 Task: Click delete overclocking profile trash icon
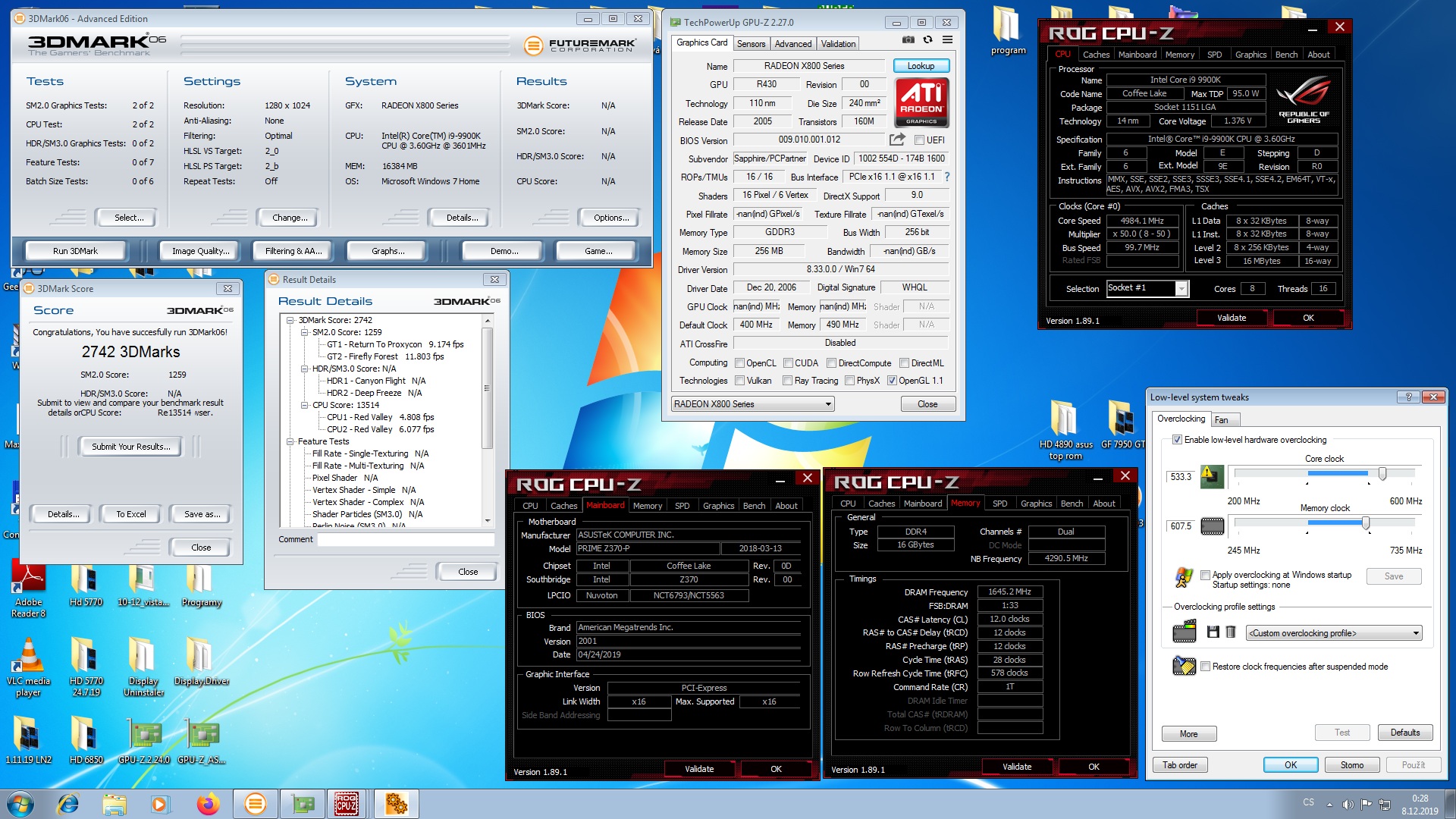pyautogui.click(x=1230, y=632)
